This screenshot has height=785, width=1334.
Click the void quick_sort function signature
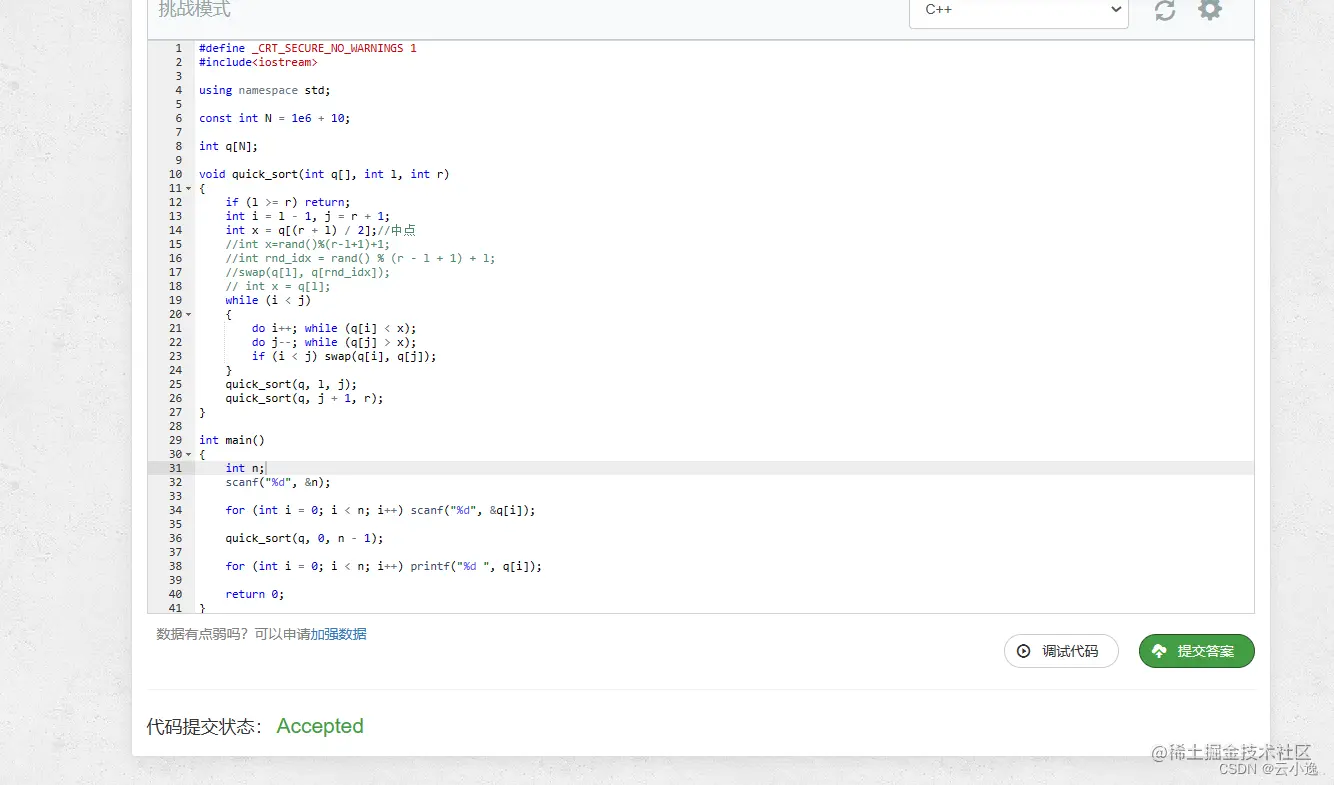(324, 174)
